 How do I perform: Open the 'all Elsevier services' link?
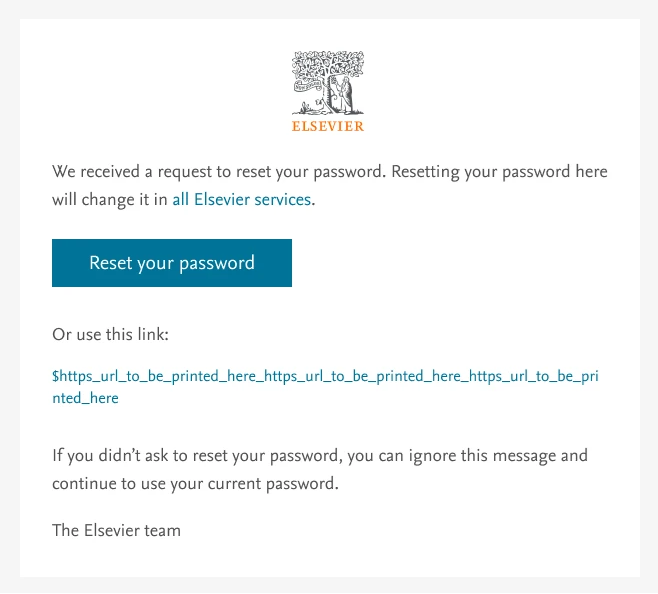click(241, 199)
